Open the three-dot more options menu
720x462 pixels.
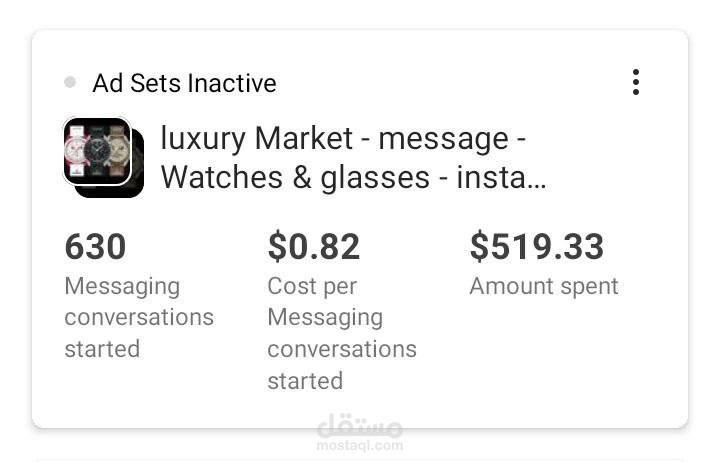pos(635,82)
